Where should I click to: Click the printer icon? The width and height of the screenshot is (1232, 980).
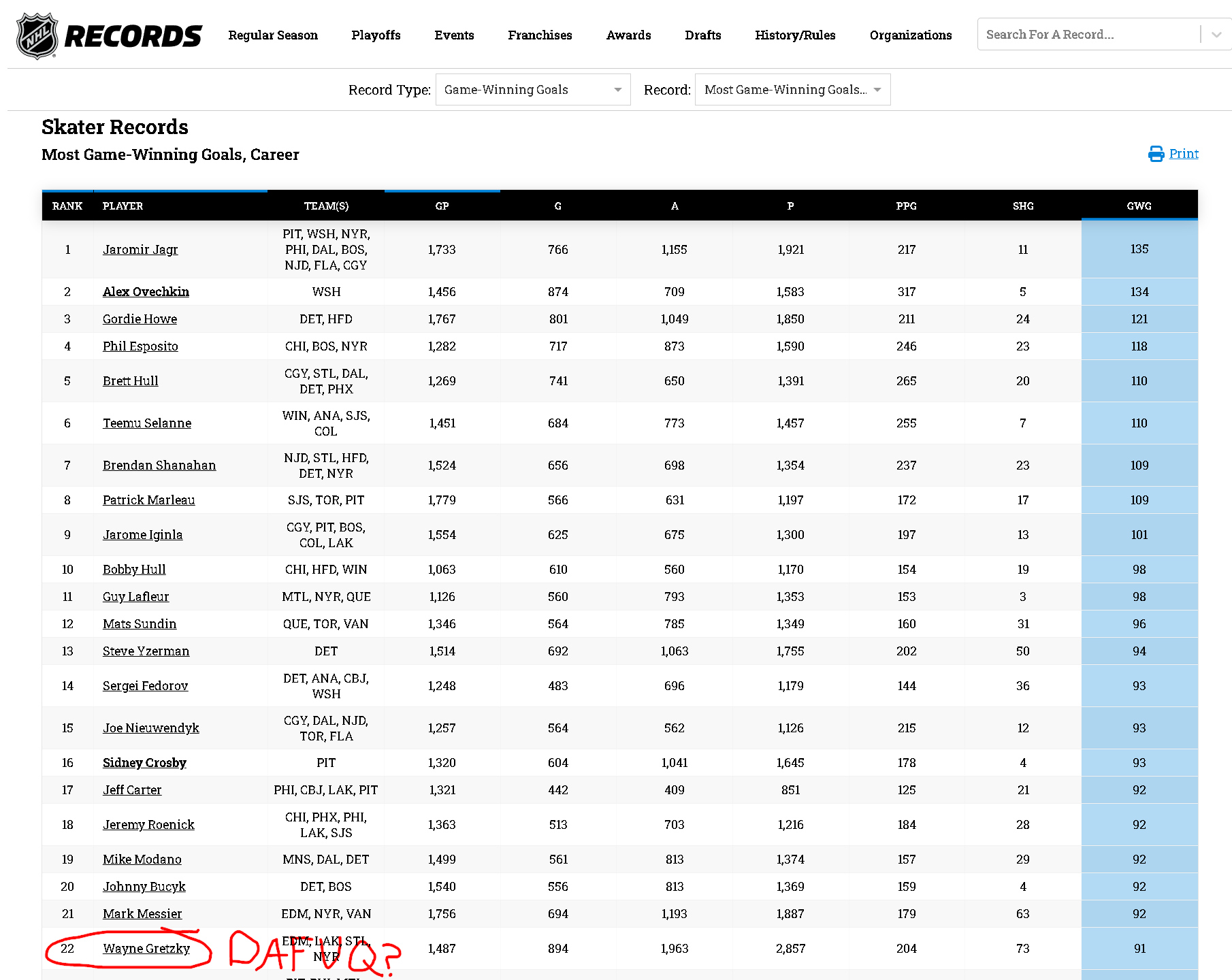coord(1156,154)
